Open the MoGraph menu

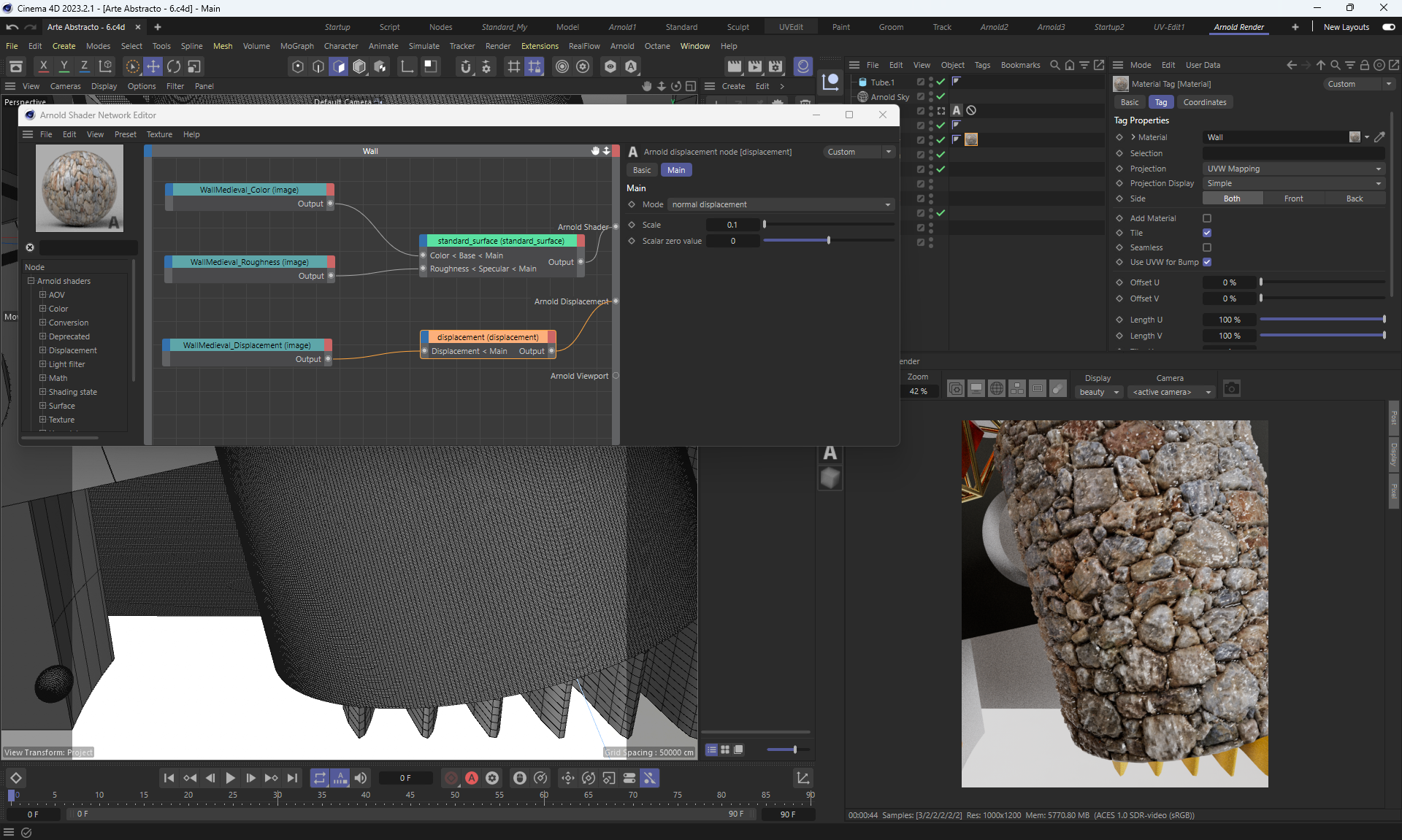point(296,46)
